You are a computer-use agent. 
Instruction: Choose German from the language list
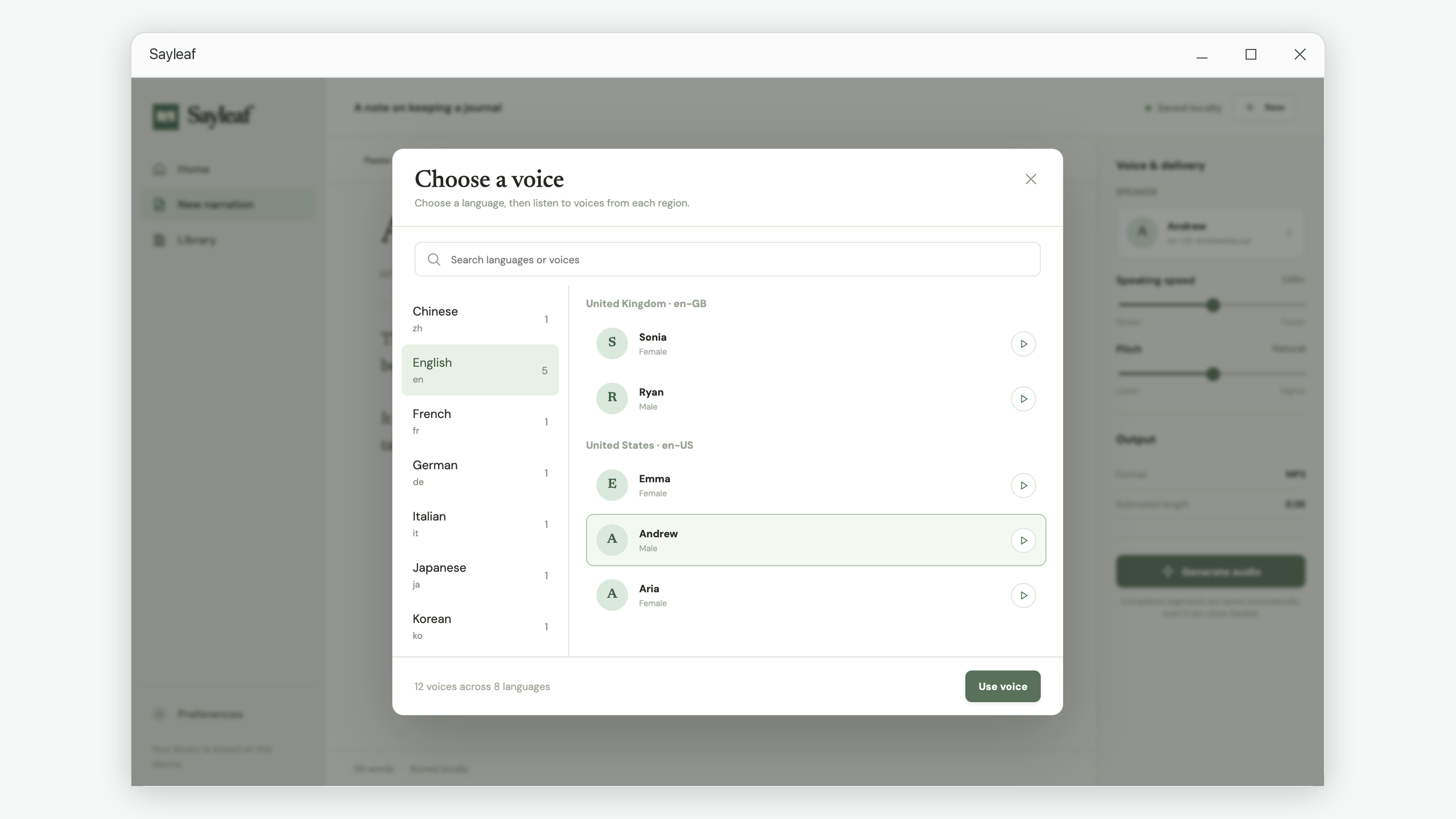[480, 473]
